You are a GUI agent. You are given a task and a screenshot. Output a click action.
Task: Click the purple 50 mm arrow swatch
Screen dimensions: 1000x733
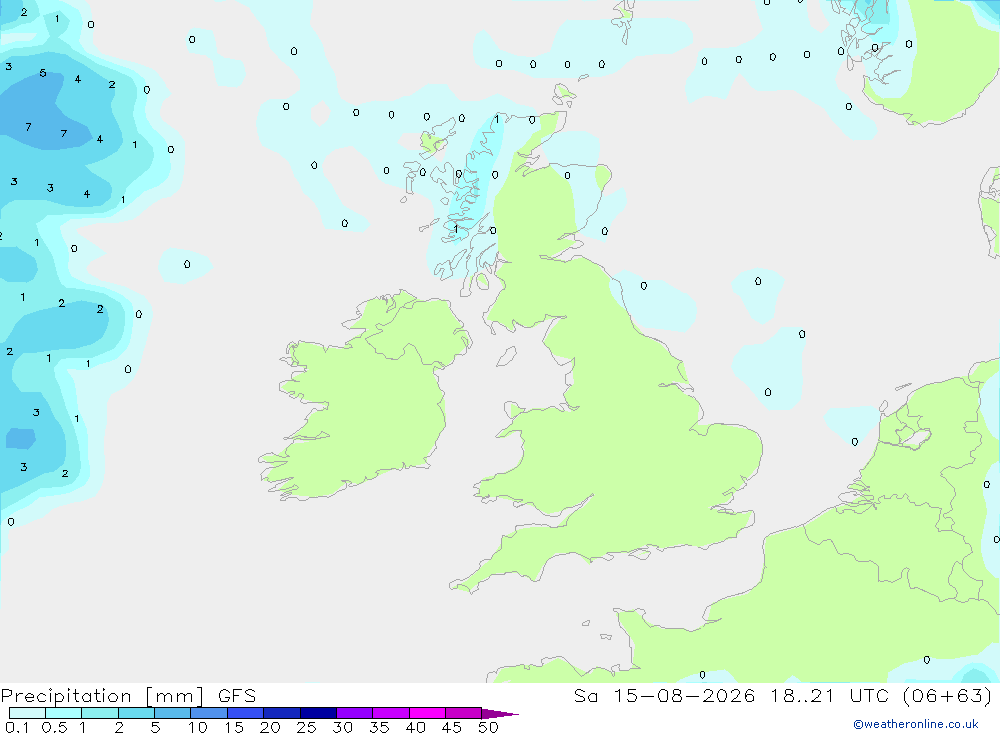pyautogui.click(x=499, y=713)
